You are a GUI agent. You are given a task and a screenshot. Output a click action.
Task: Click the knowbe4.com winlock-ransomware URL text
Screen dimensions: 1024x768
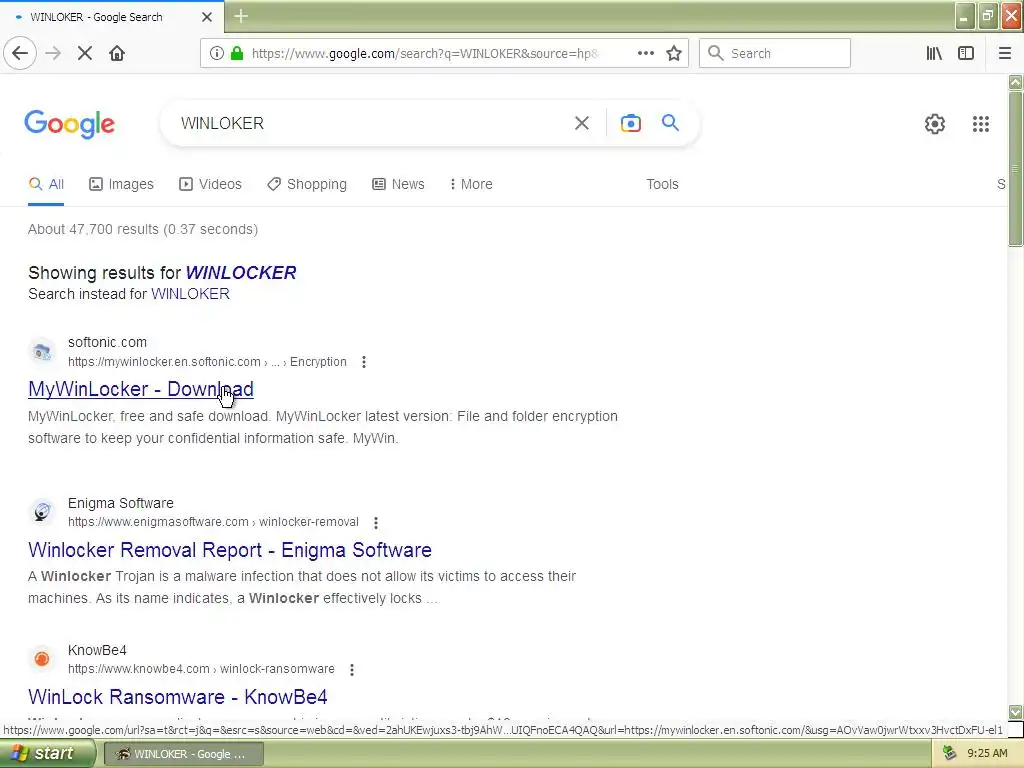click(x=201, y=669)
